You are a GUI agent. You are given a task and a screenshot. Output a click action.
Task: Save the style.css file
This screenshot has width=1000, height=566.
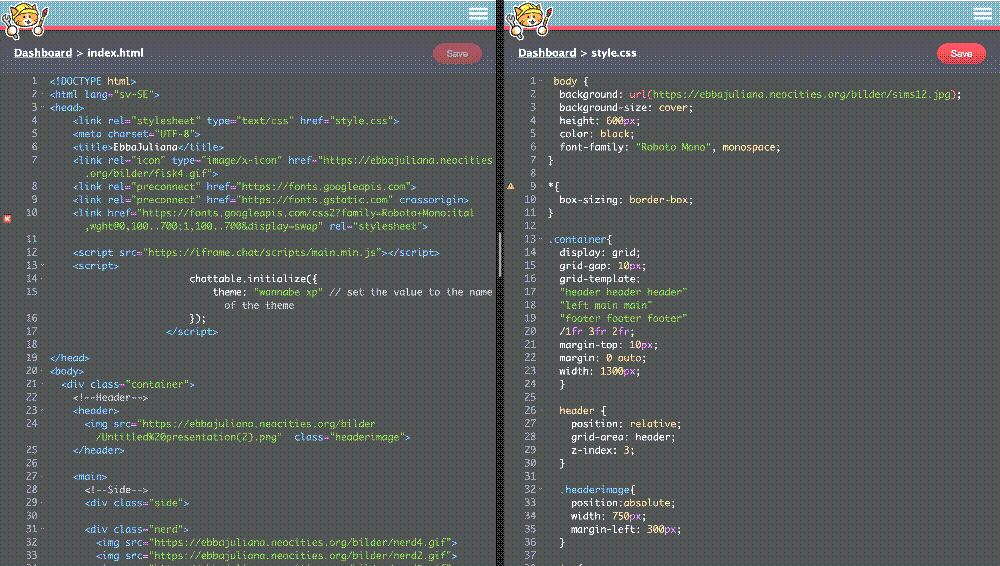[960, 54]
